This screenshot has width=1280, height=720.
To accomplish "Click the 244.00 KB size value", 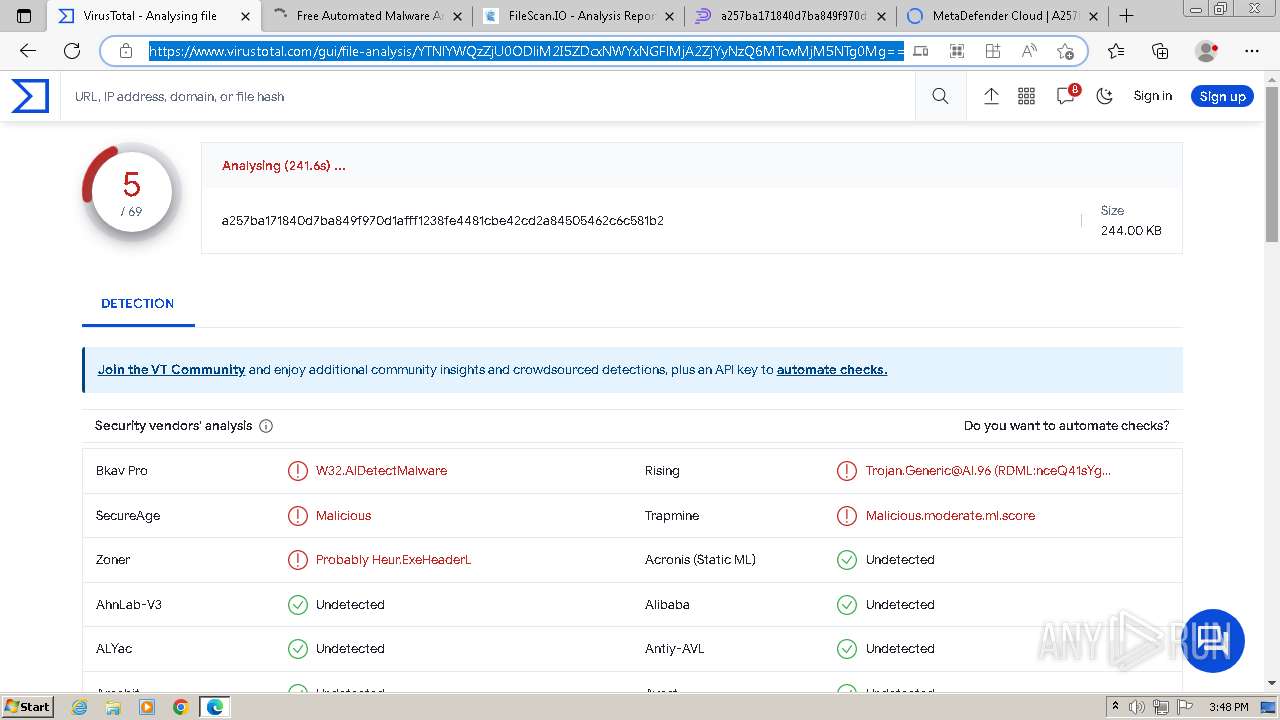I will pos(1131,231).
